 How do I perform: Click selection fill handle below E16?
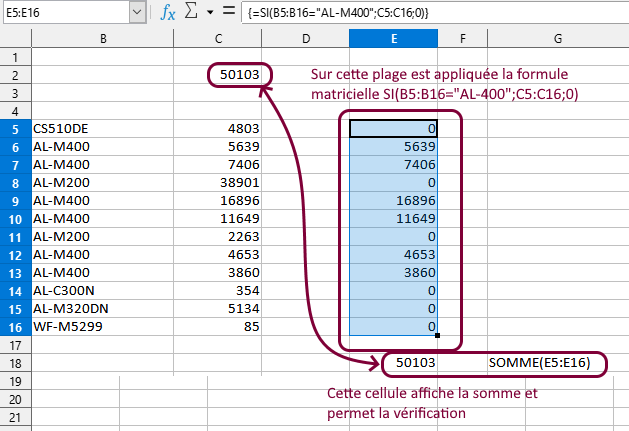tap(437, 335)
